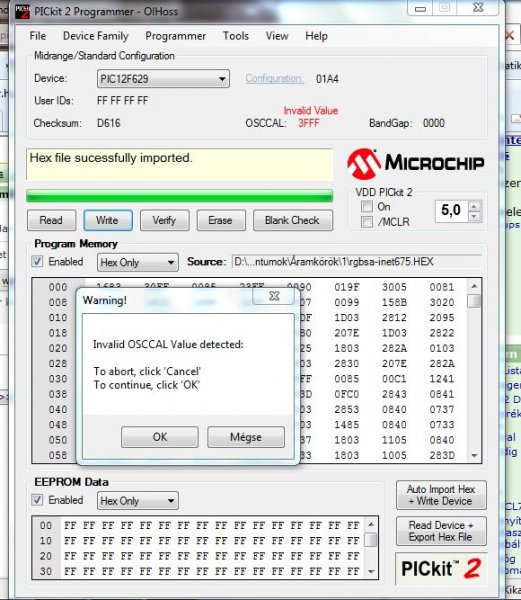Click the OSCCAL value 3FFF
Viewport: 521px width, 600px height.
[x=308, y=123]
